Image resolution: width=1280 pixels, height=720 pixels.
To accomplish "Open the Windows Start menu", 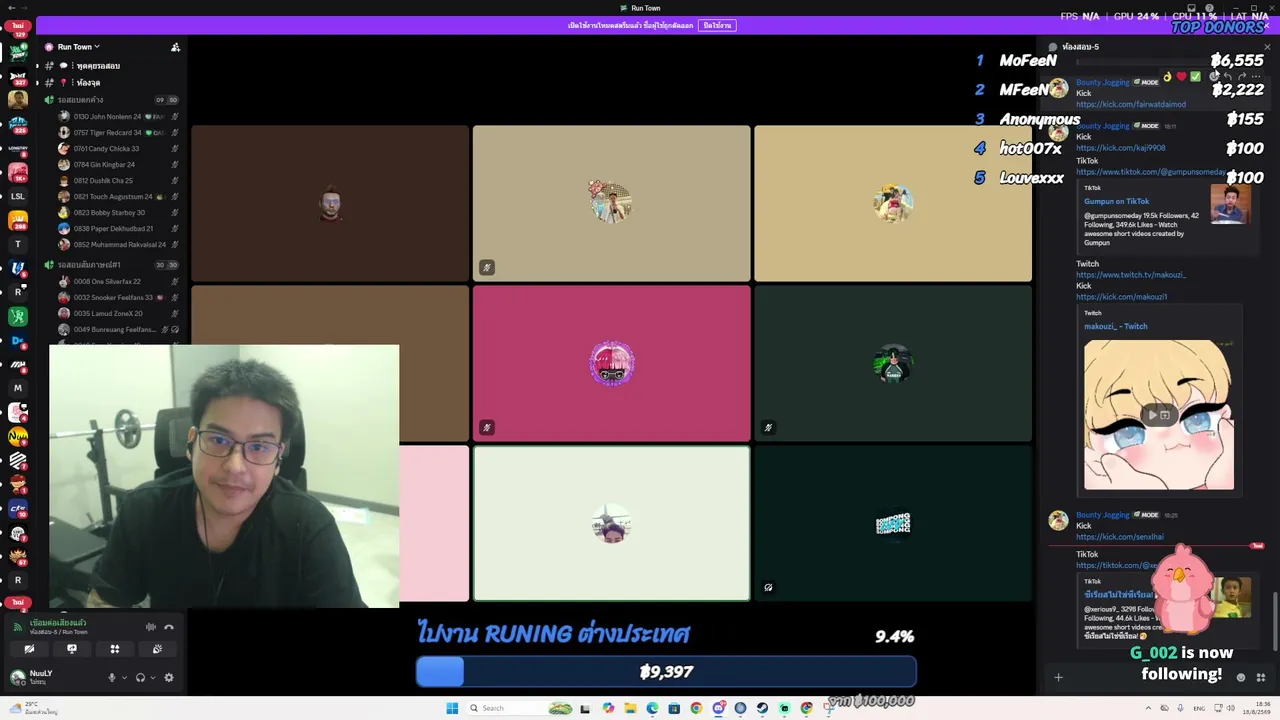I will (x=452, y=708).
